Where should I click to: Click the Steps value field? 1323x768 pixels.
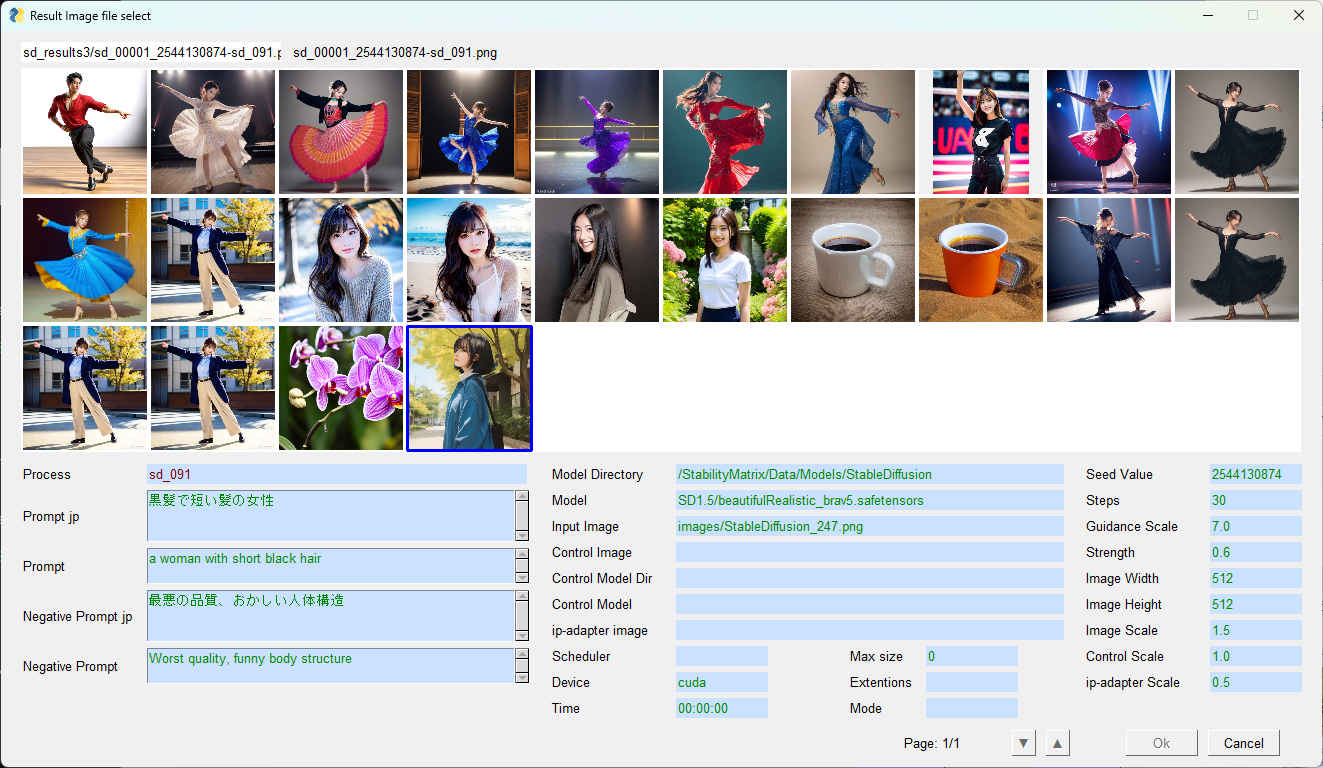(x=1255, y=500)
